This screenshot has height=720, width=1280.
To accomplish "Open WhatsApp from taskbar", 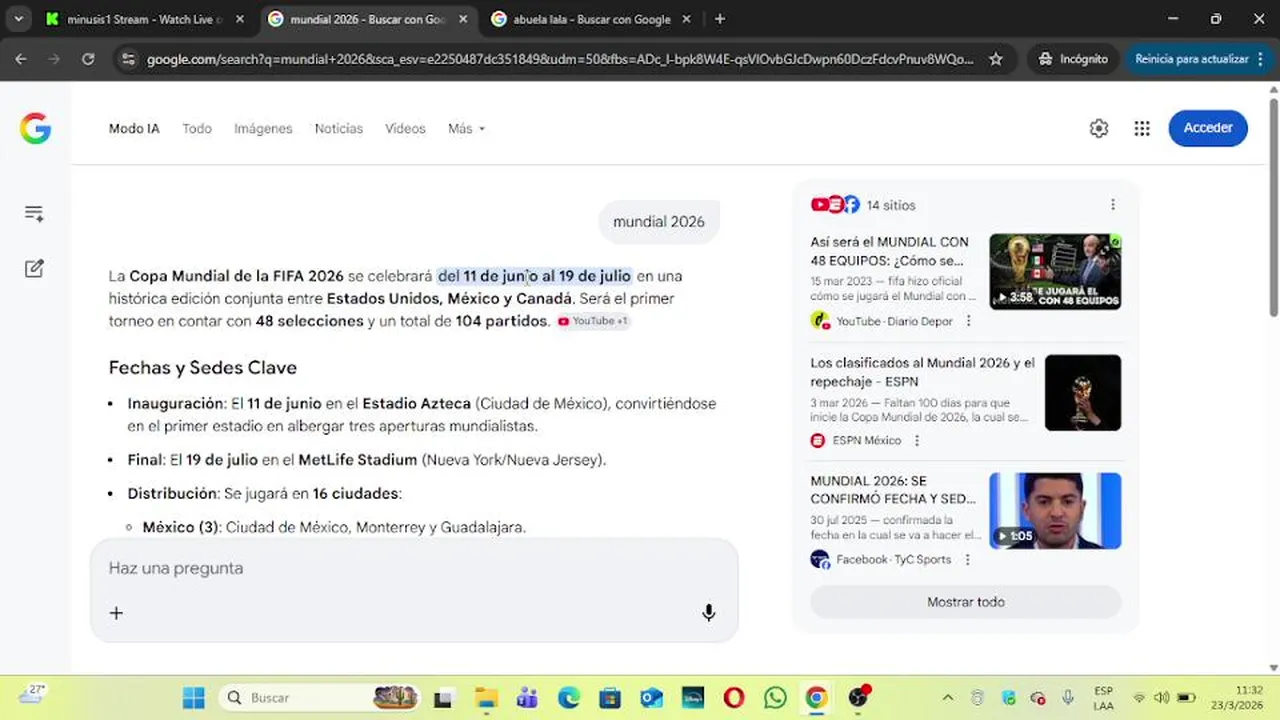I will click(x=775, y=697).
